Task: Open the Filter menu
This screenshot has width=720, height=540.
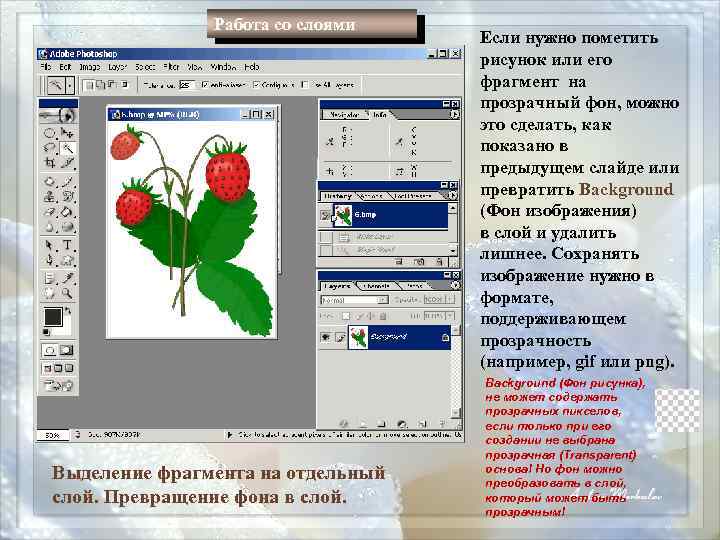Action: click(171, 67)
